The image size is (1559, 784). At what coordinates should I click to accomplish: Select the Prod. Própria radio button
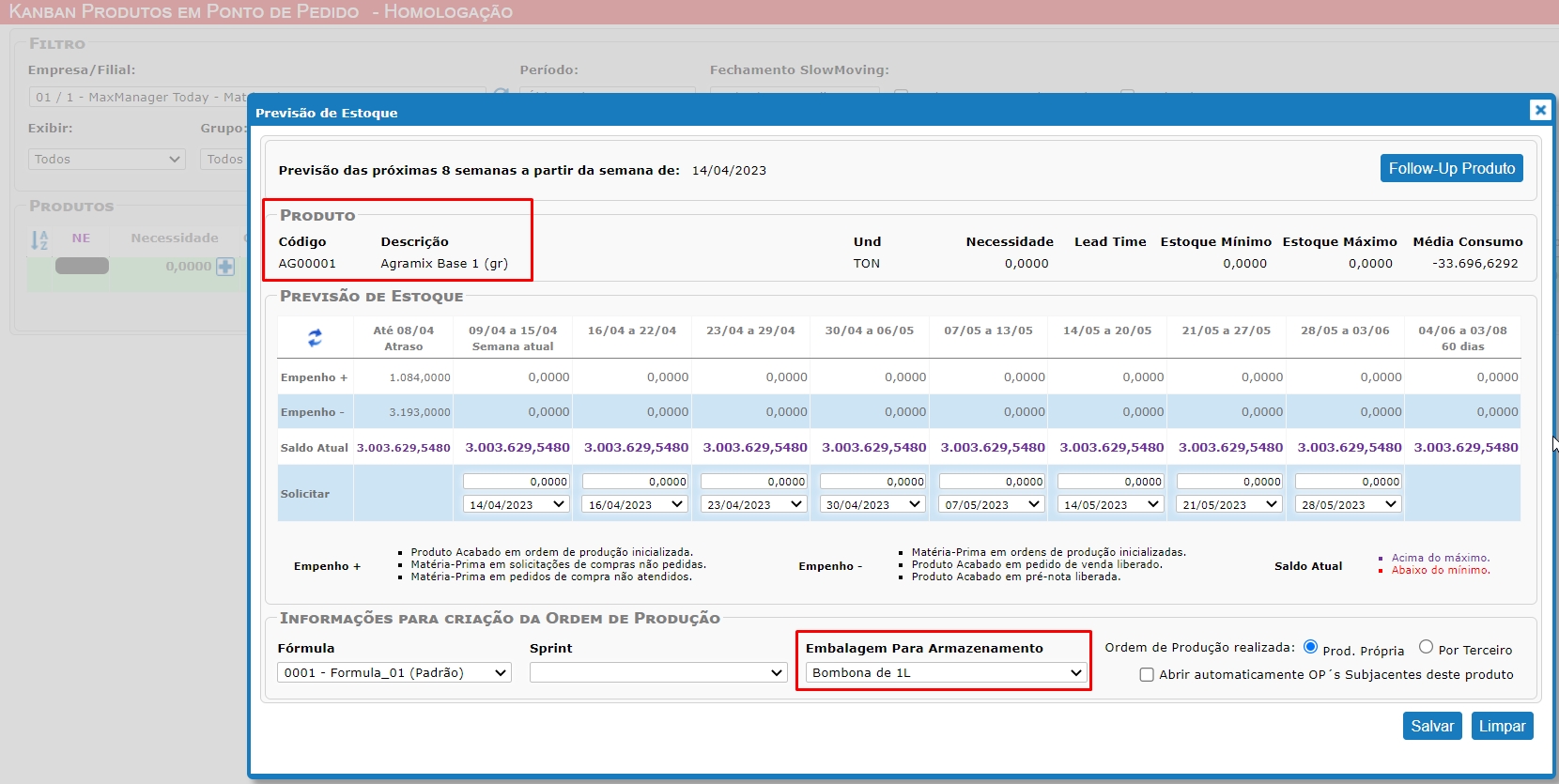1311,647
